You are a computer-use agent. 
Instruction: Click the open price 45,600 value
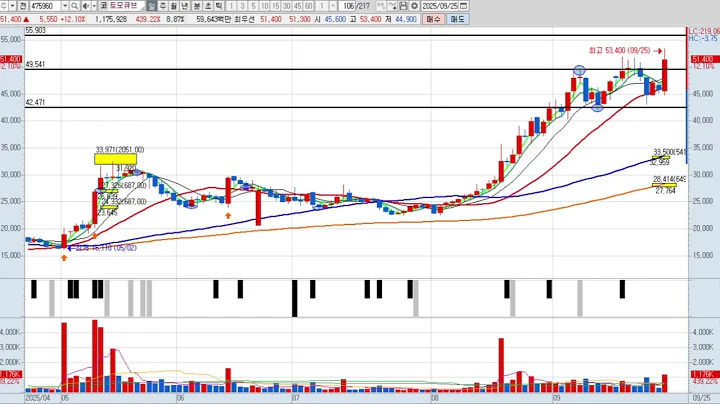(x=335, y=19)
